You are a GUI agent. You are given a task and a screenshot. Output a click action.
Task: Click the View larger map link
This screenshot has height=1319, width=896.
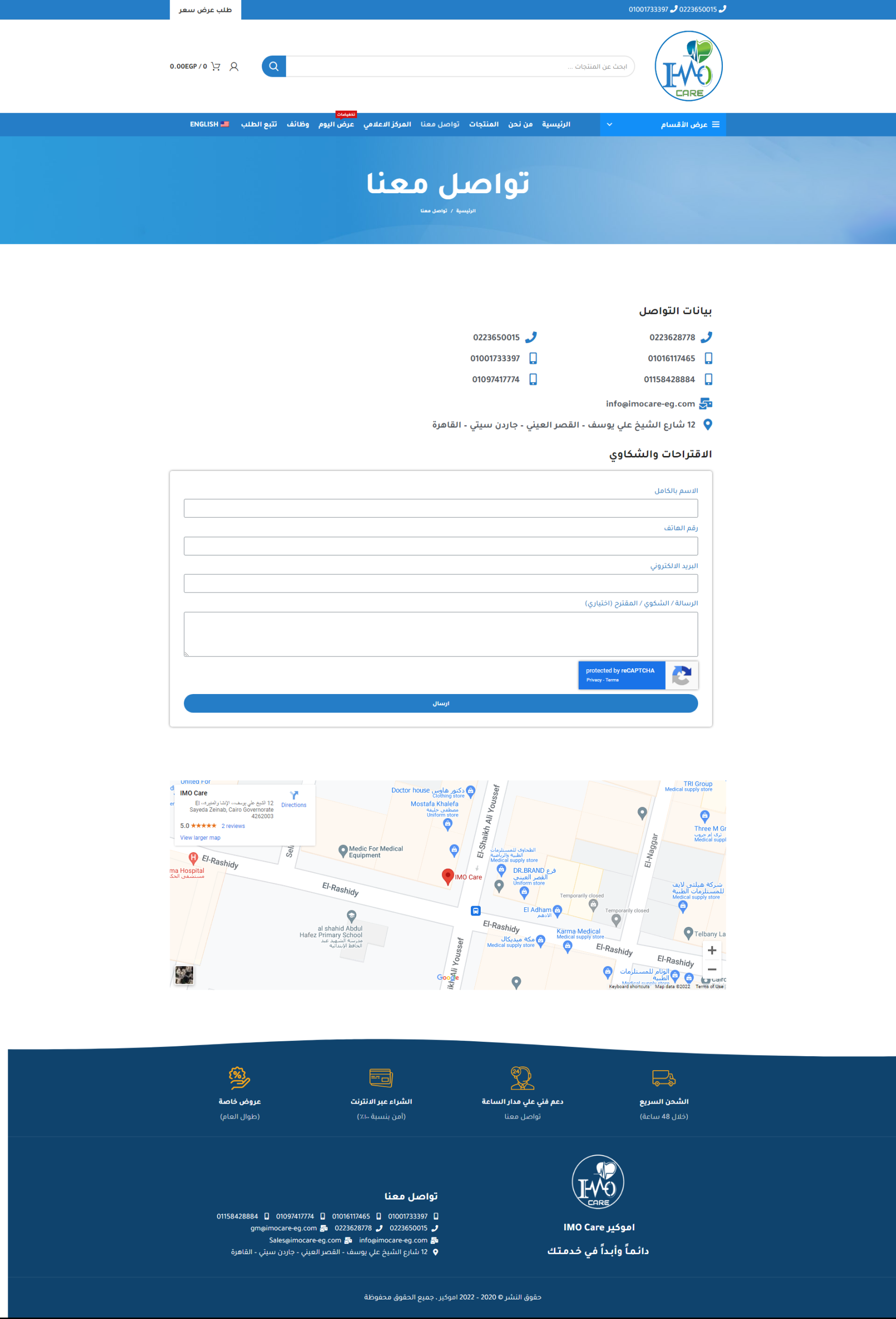point(200,838)
